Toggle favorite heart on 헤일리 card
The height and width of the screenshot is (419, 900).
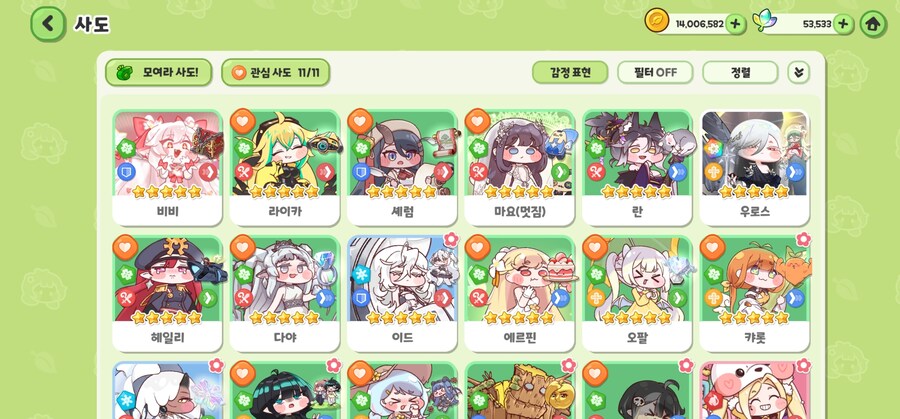tap(125, 247)
